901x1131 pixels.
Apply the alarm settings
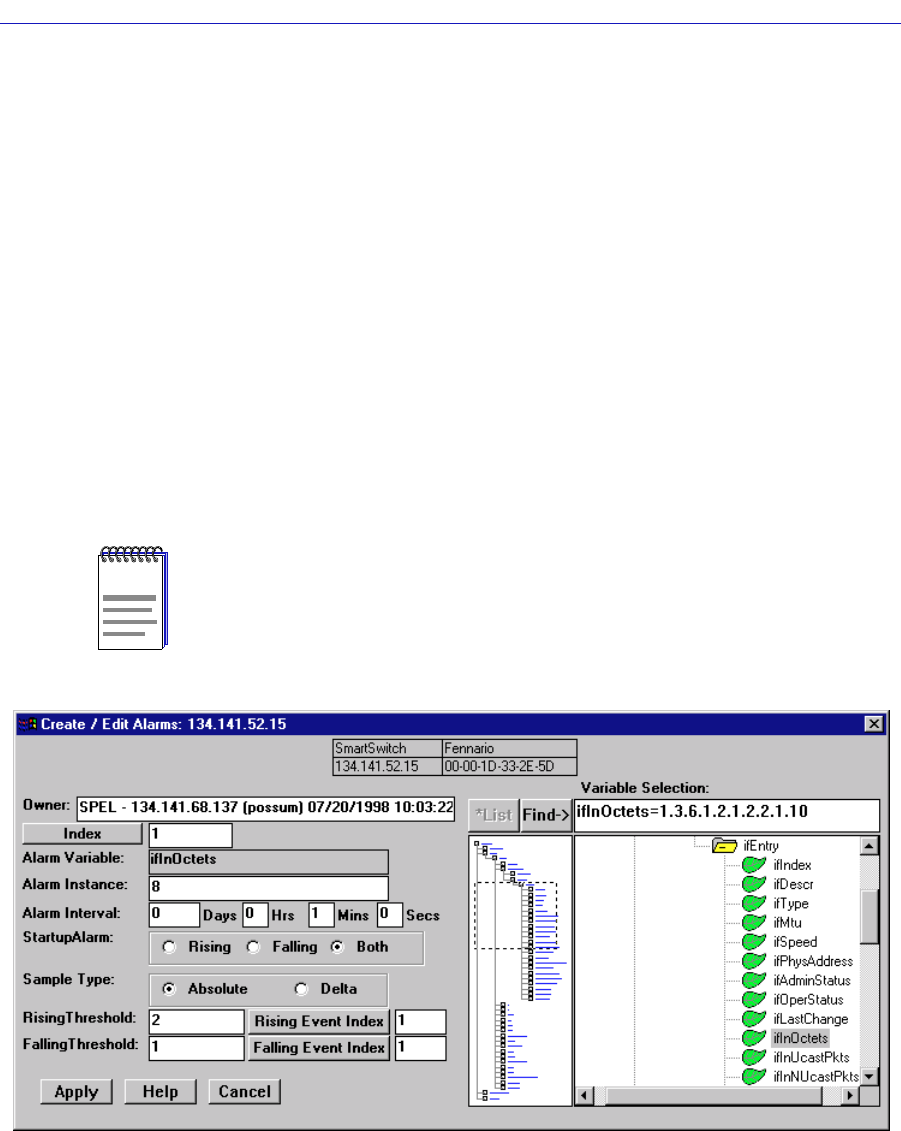coord(76,1091)
